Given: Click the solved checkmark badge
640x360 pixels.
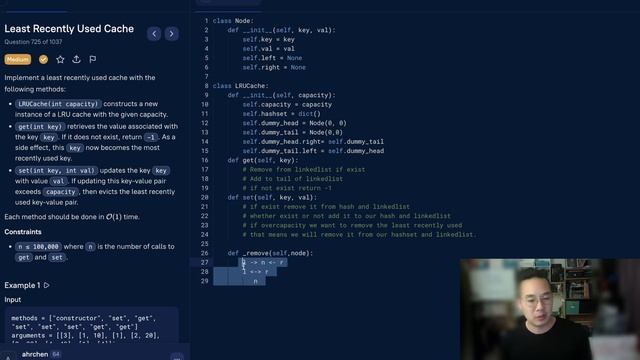Looking at the screenshot, I should (43, 60).
